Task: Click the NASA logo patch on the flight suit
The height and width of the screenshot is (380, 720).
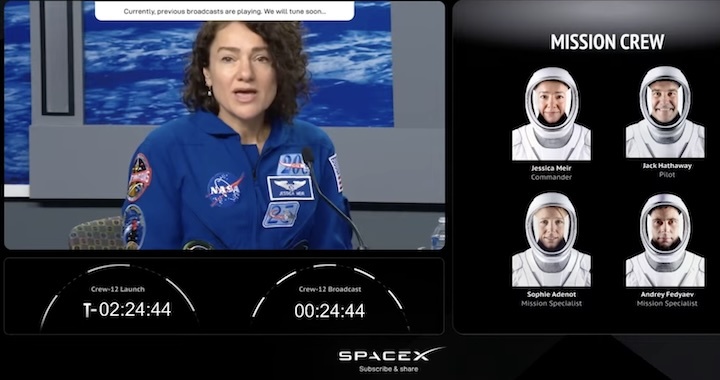Action: (x=224, y=189)
